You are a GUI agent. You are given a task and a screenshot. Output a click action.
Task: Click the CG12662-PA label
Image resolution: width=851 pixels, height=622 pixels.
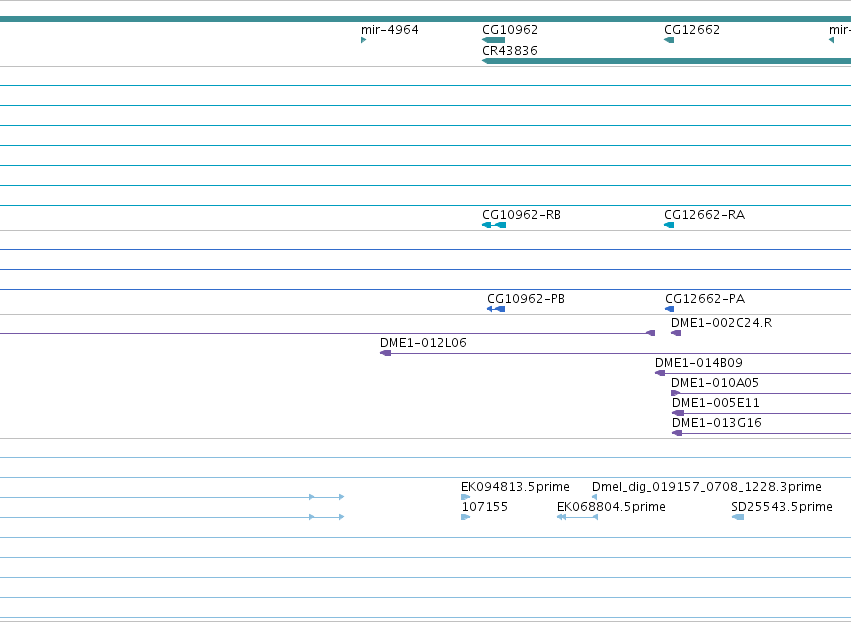point(705,299)
